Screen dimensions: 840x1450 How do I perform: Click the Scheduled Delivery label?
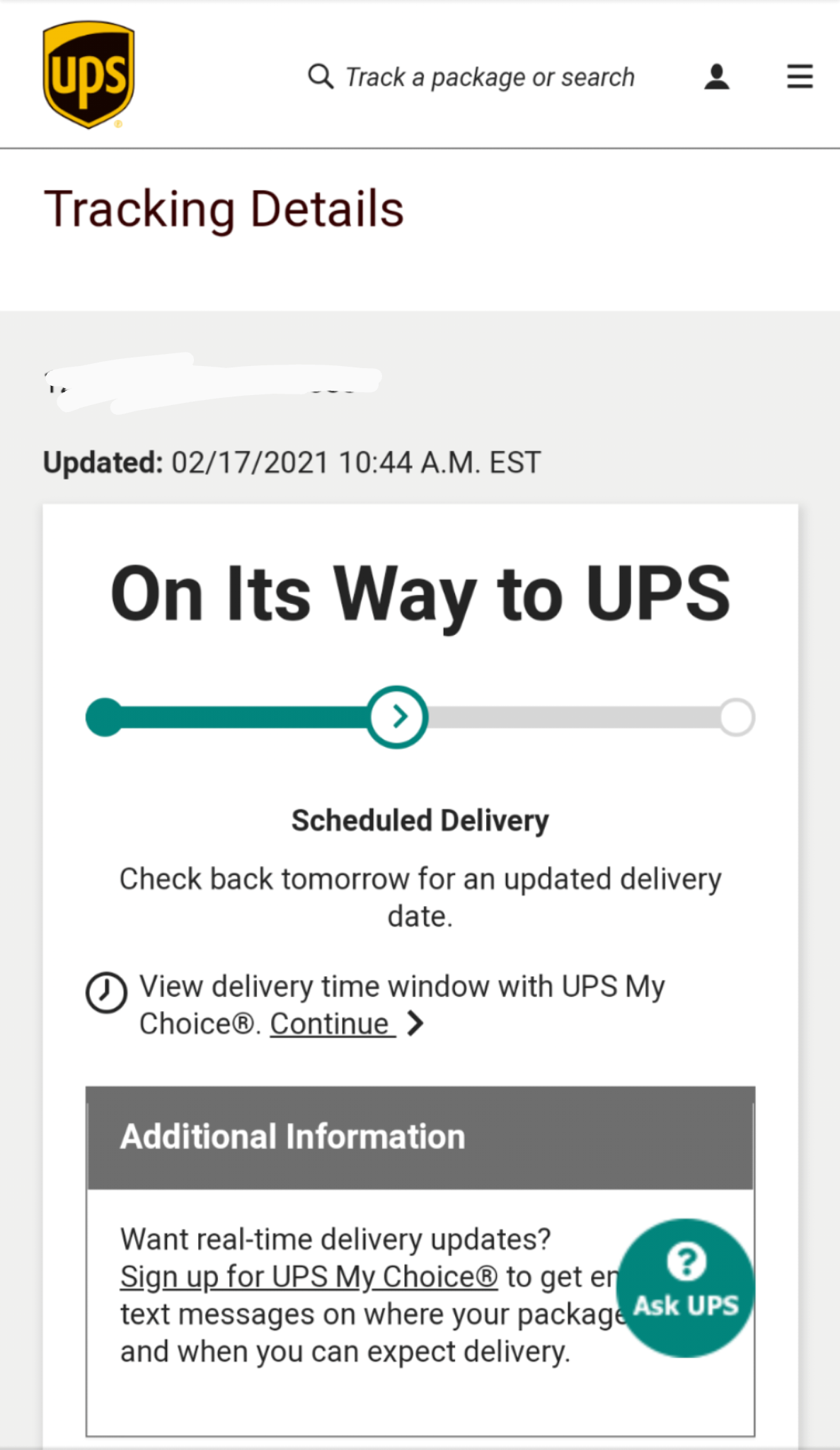[x=420, y=821]
